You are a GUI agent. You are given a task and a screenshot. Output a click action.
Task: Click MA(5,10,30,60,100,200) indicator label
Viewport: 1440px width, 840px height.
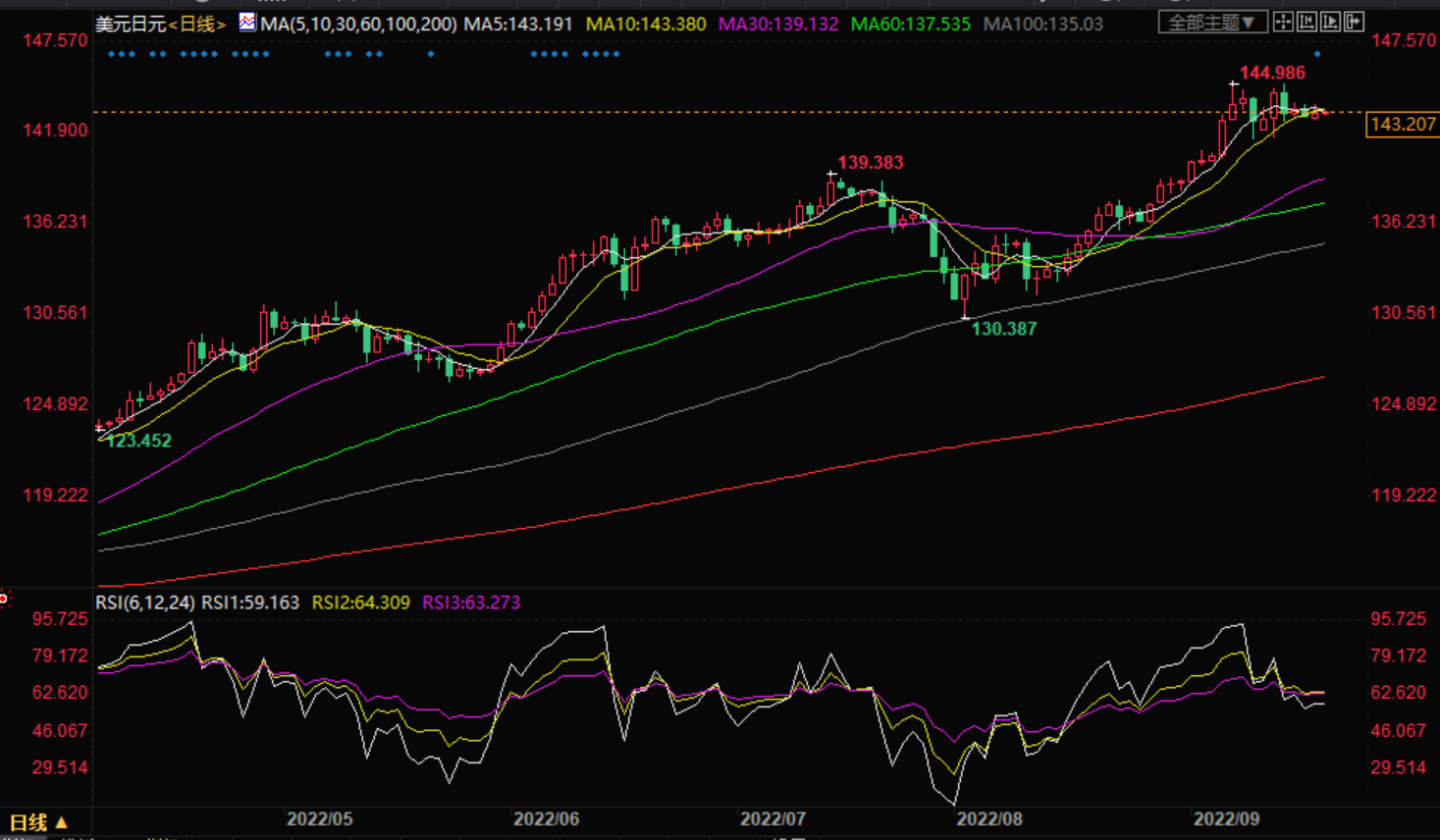[358, 24]
